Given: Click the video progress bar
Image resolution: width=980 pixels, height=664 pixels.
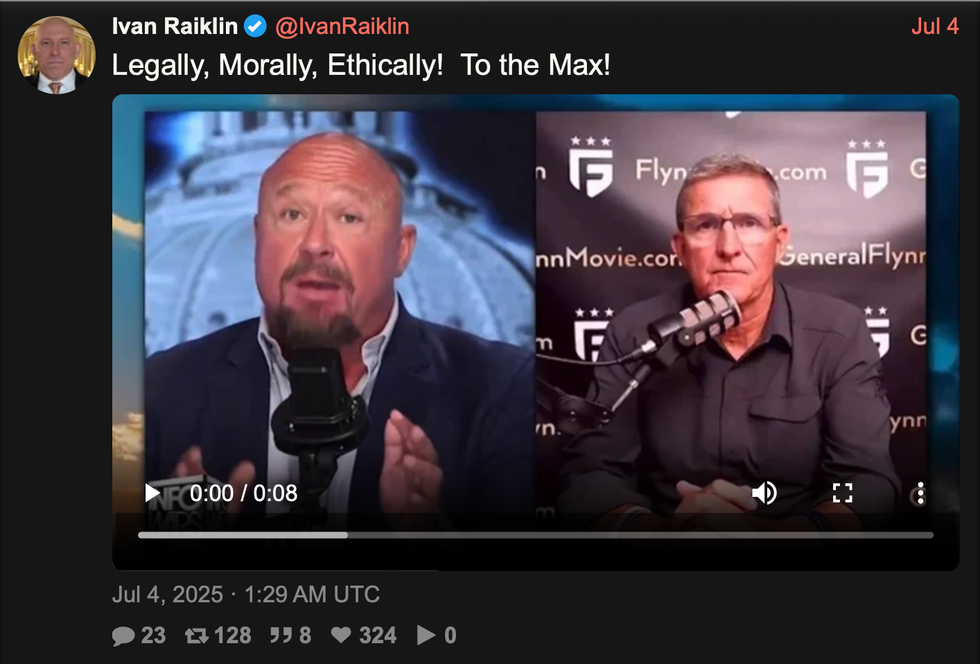Looking at the screenshot, I should [x=536, y=535].
